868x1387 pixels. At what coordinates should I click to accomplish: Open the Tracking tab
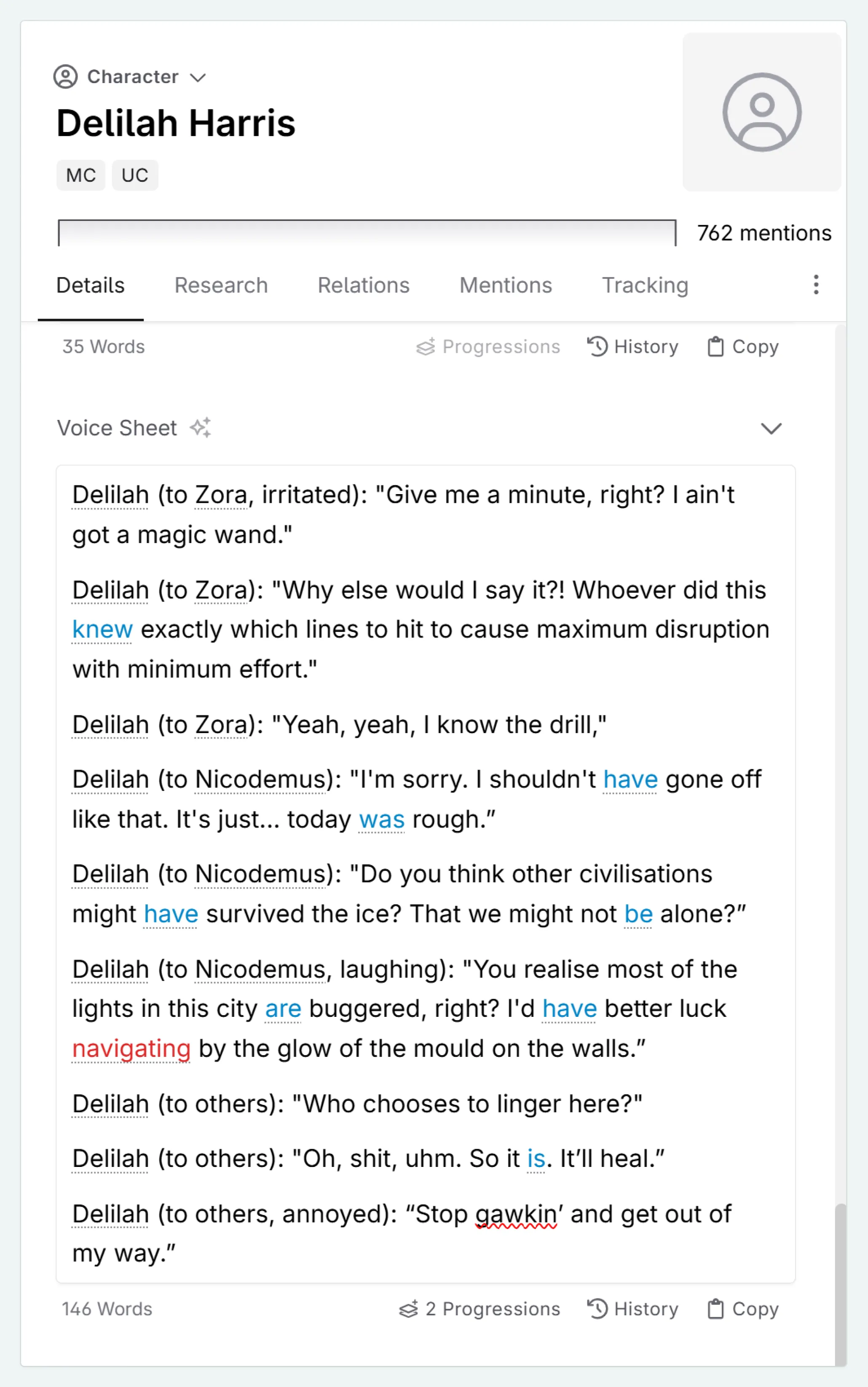click(x=645, y=285)
